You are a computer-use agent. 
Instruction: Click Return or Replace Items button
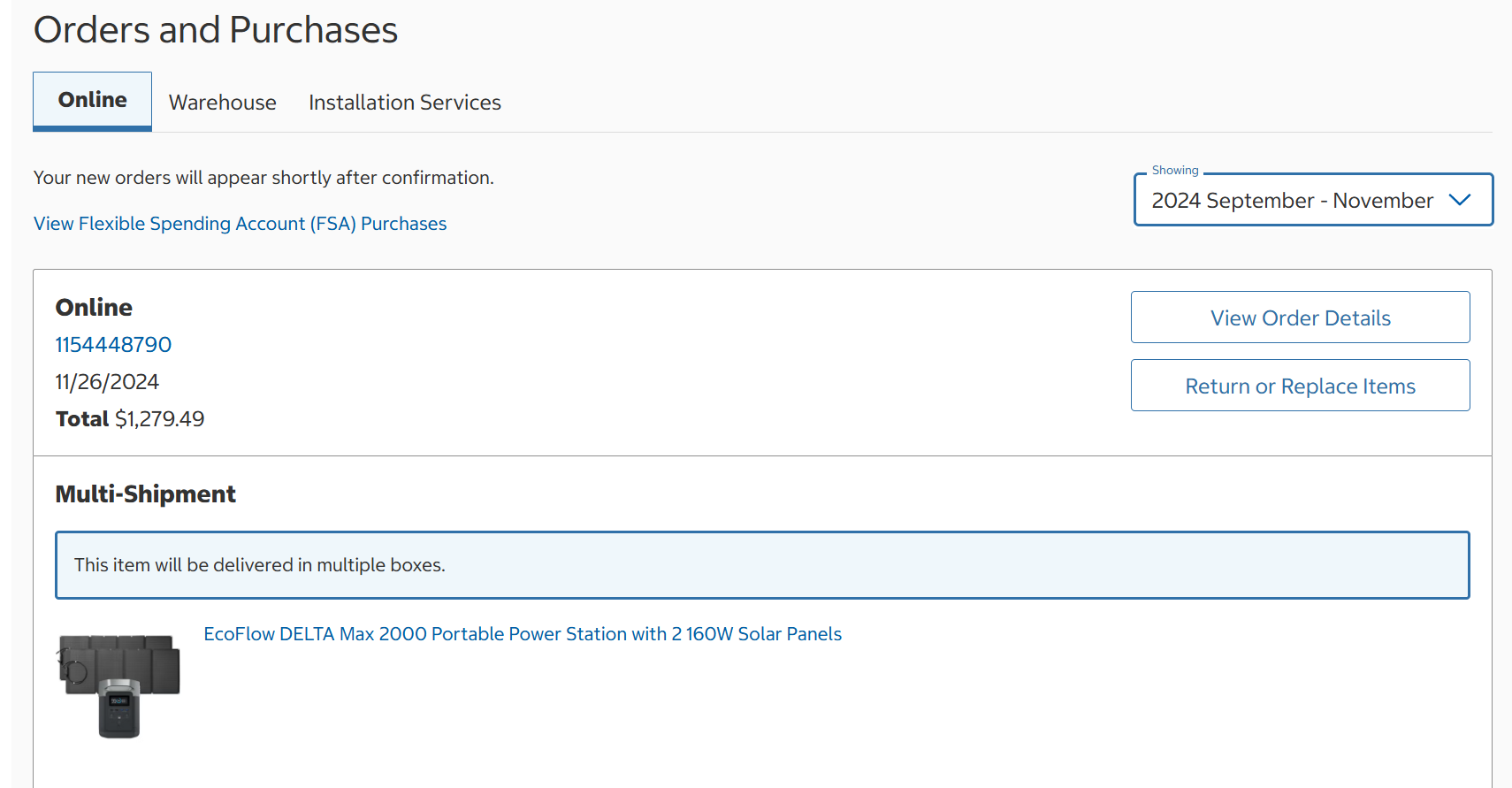(x=1300, y=386)
